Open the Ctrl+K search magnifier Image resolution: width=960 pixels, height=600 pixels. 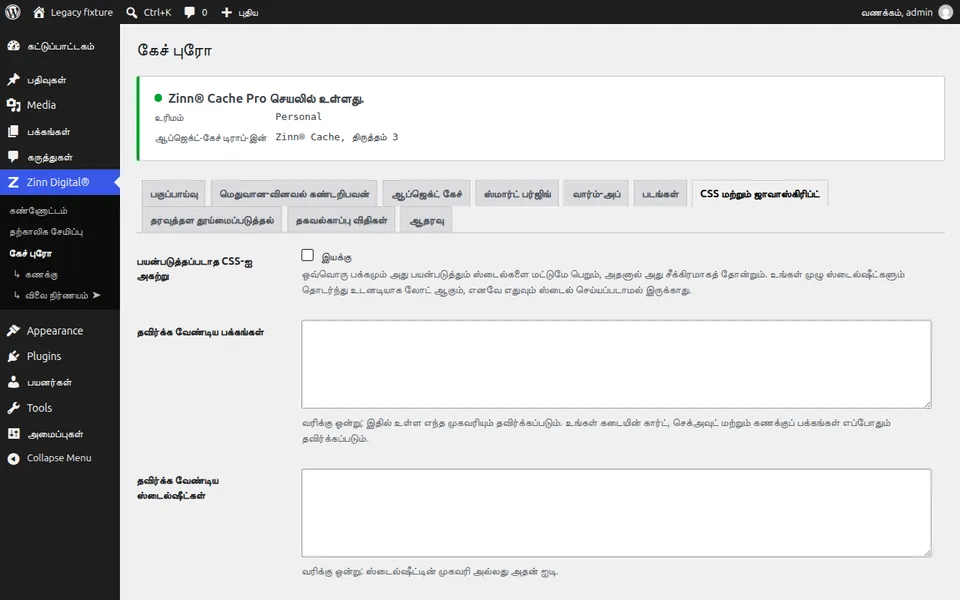(132, 12)
